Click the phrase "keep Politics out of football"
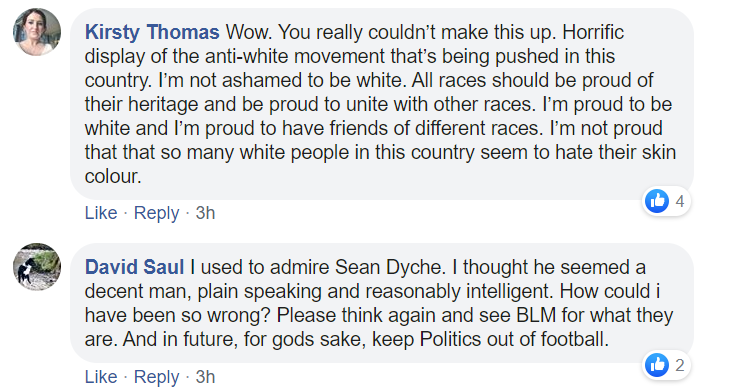The height and width of the screenshot is (392, 732). pos(490,339)
